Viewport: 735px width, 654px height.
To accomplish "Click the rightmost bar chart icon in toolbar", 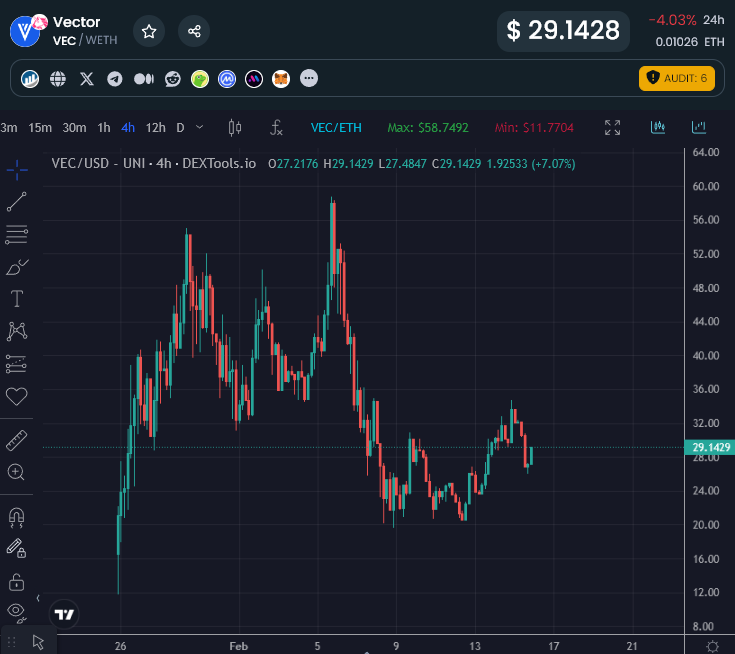I will (x=698, y=127).
